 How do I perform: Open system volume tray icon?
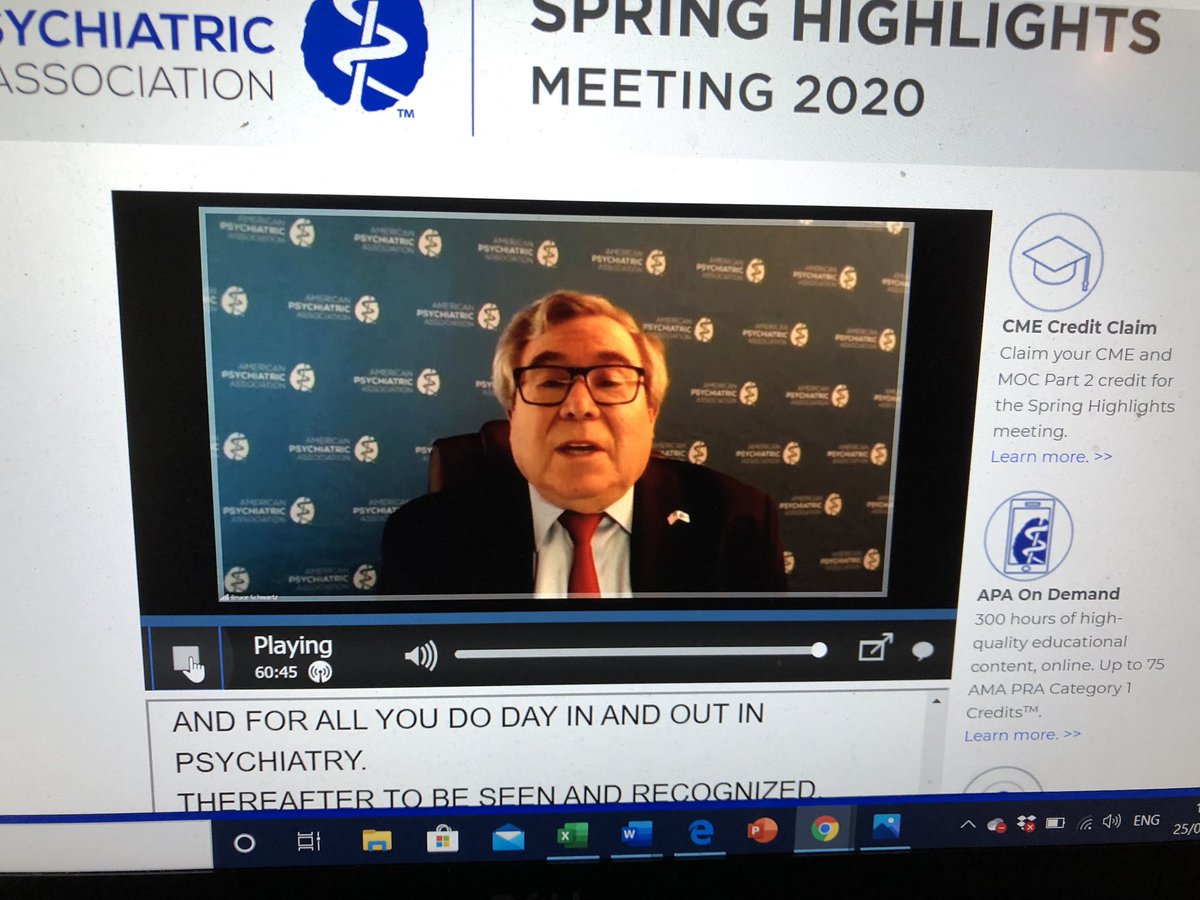(x=1110, y=822)
